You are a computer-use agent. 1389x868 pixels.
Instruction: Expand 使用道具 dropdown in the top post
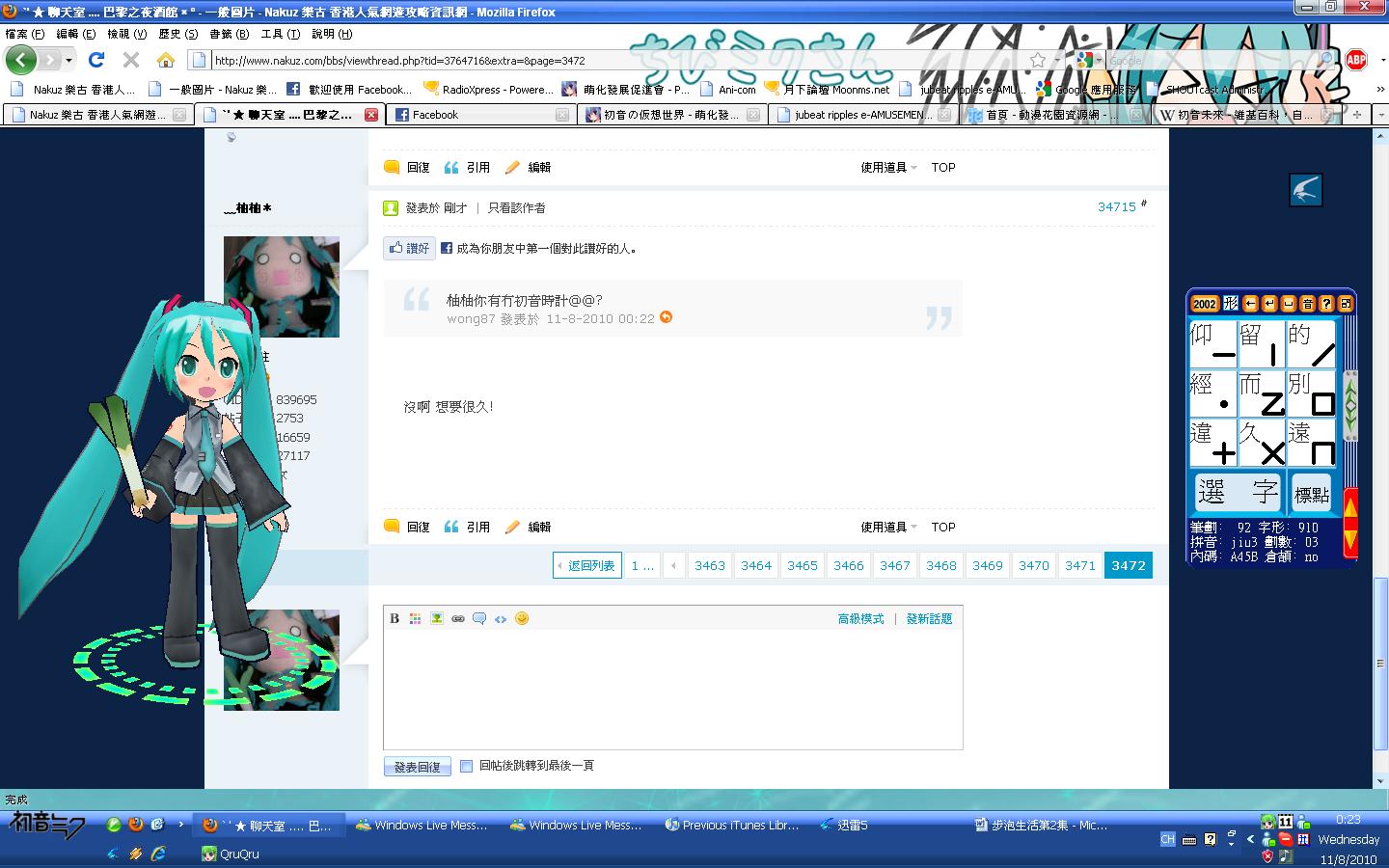click(x=888, y=167)
